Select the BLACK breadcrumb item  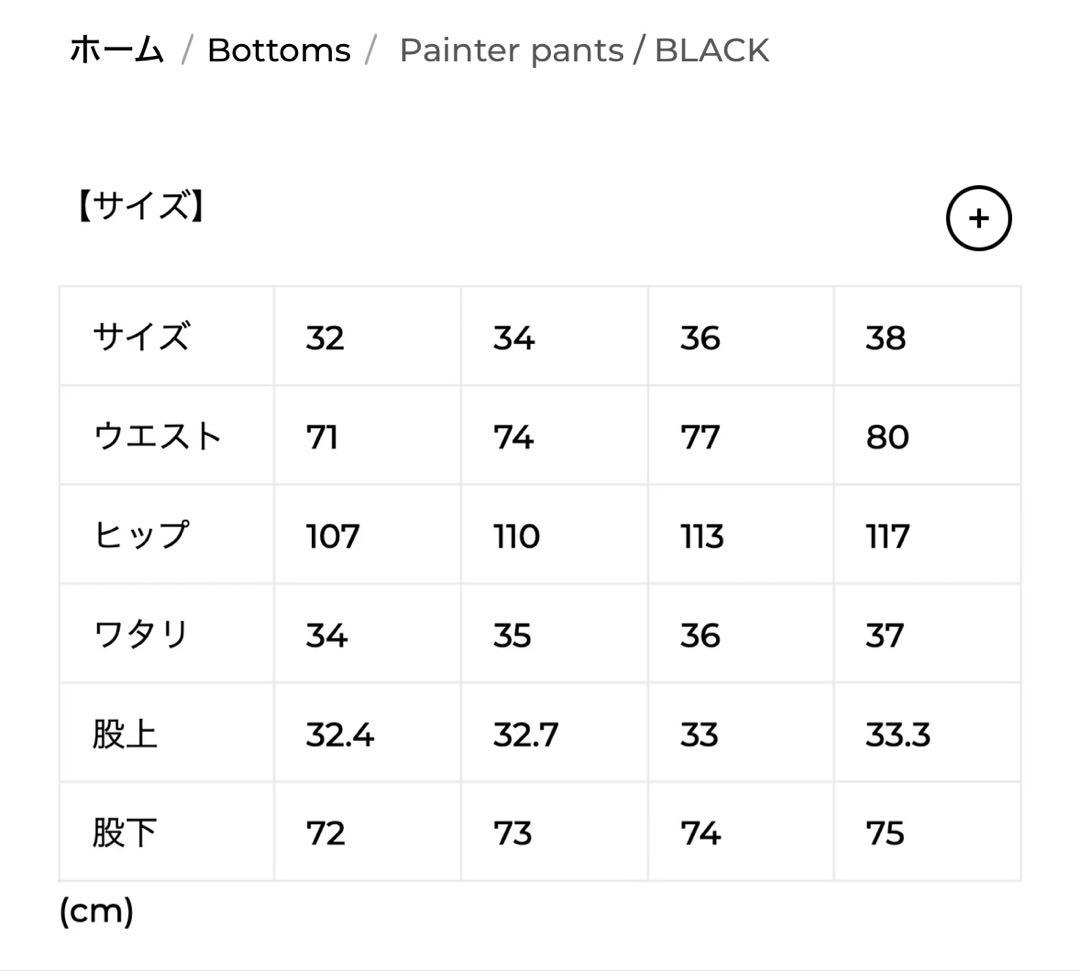(x=713, y=49)
